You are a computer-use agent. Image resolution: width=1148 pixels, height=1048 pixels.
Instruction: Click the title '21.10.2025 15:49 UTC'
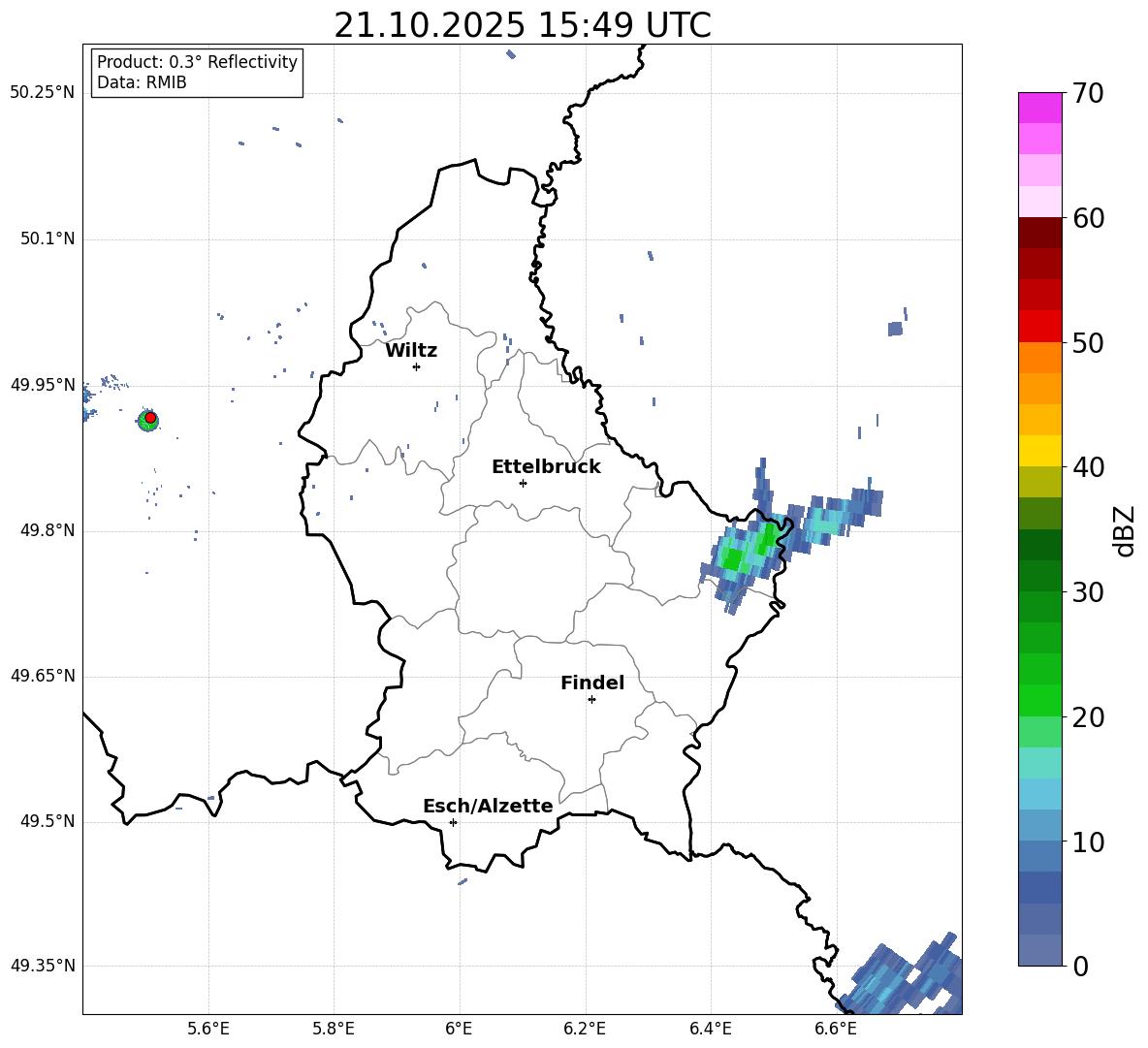coord(522,25)
